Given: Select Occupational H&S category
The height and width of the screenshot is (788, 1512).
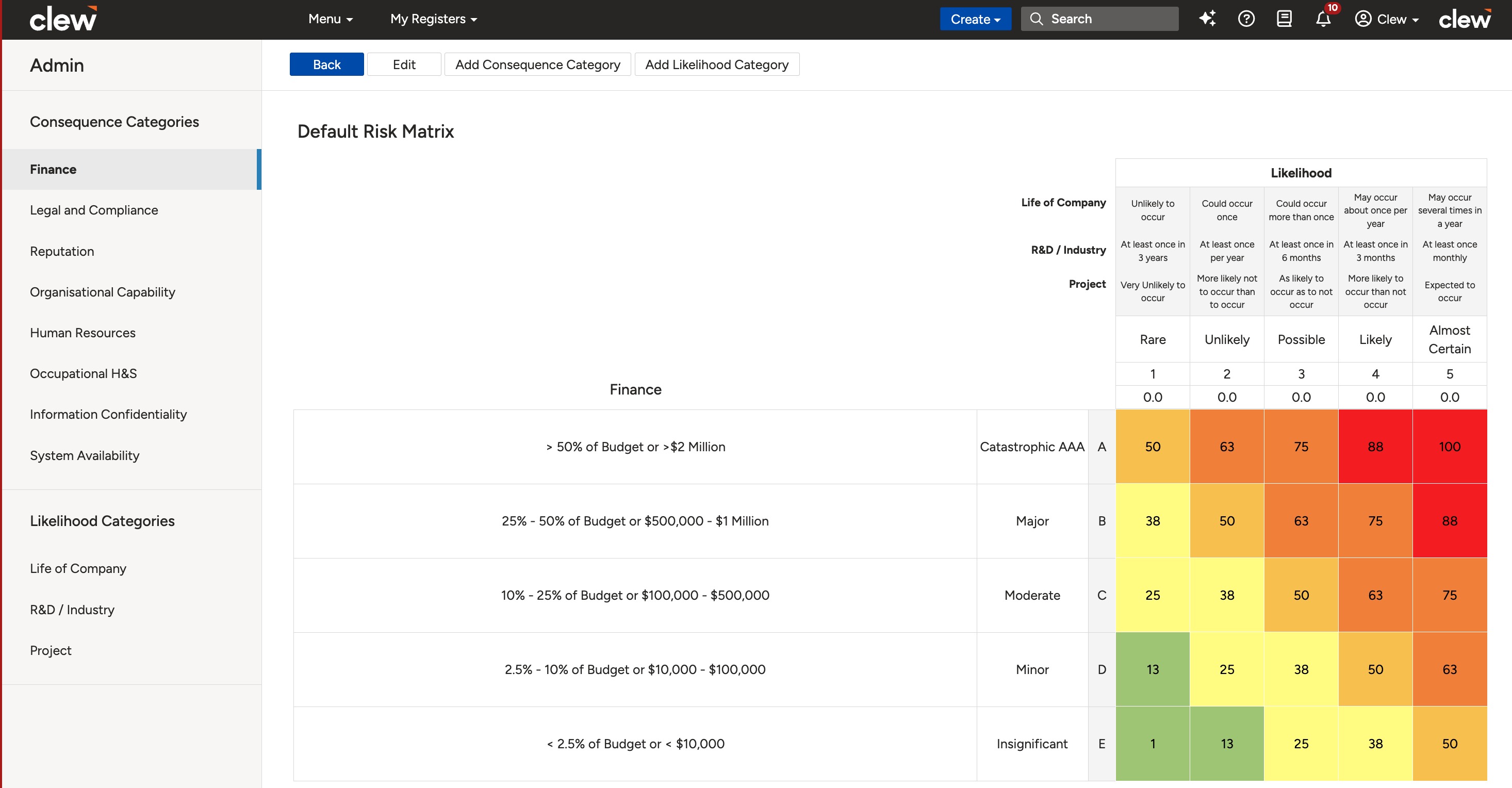Looking at the screenshot, I should tap(132, 373).
